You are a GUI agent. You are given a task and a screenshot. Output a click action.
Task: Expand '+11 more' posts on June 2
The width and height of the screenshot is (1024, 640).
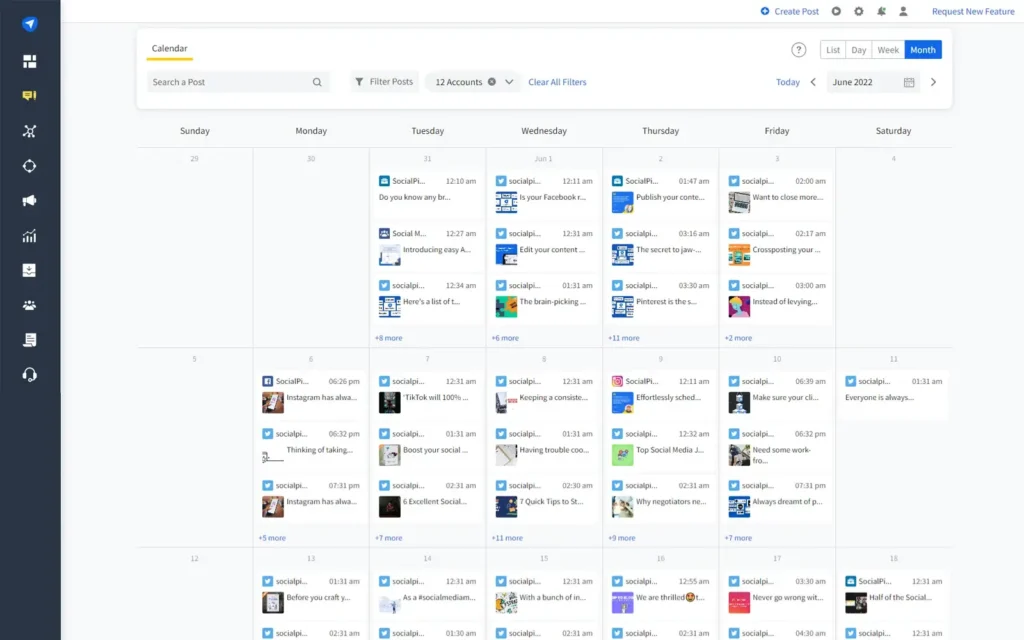[x=624, y=338]
